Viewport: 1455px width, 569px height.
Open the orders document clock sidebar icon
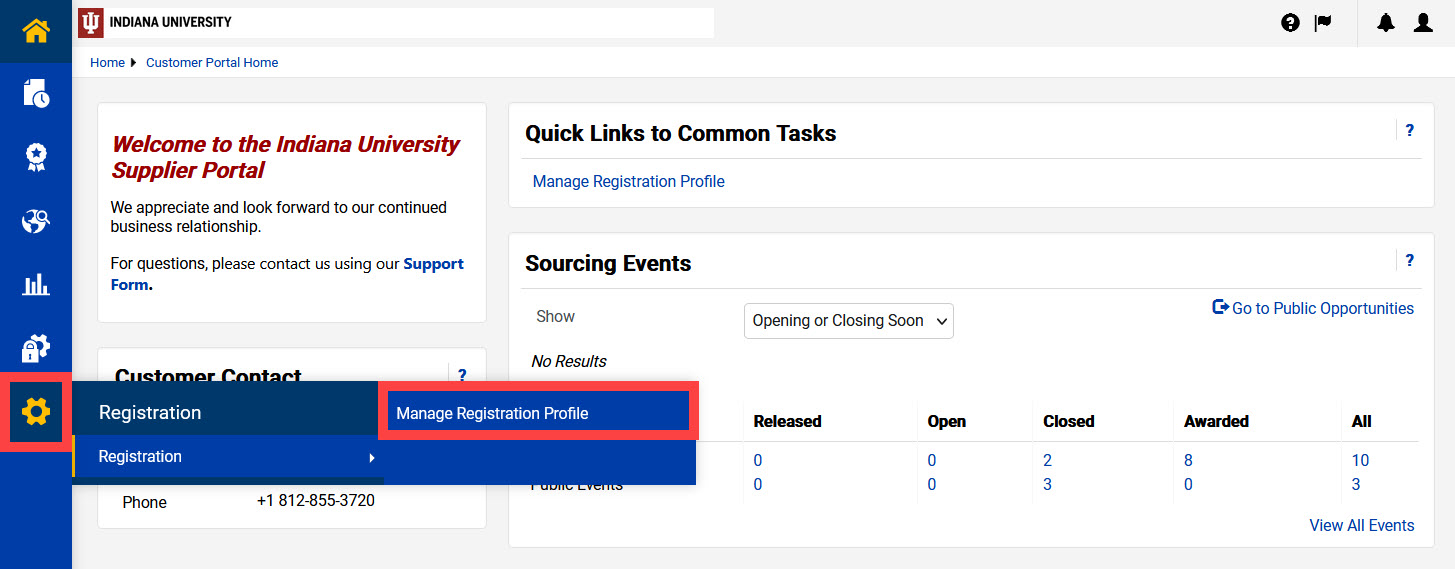pyautogui.click(x=36, y=93)
